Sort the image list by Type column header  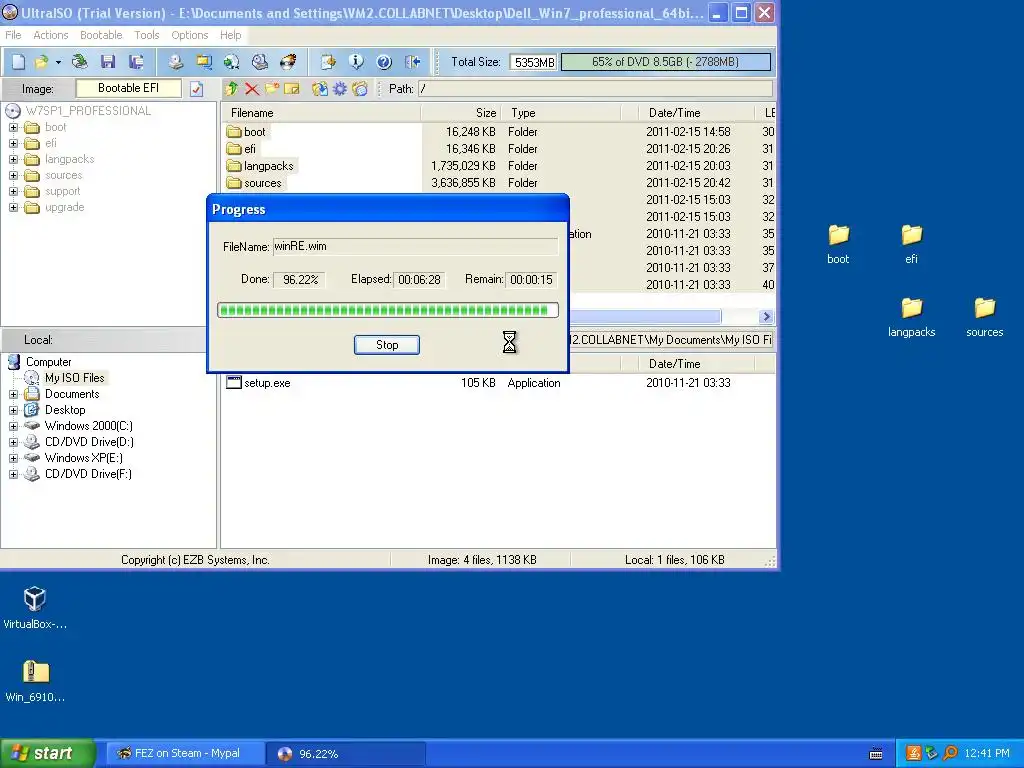(x=563, y=113)
